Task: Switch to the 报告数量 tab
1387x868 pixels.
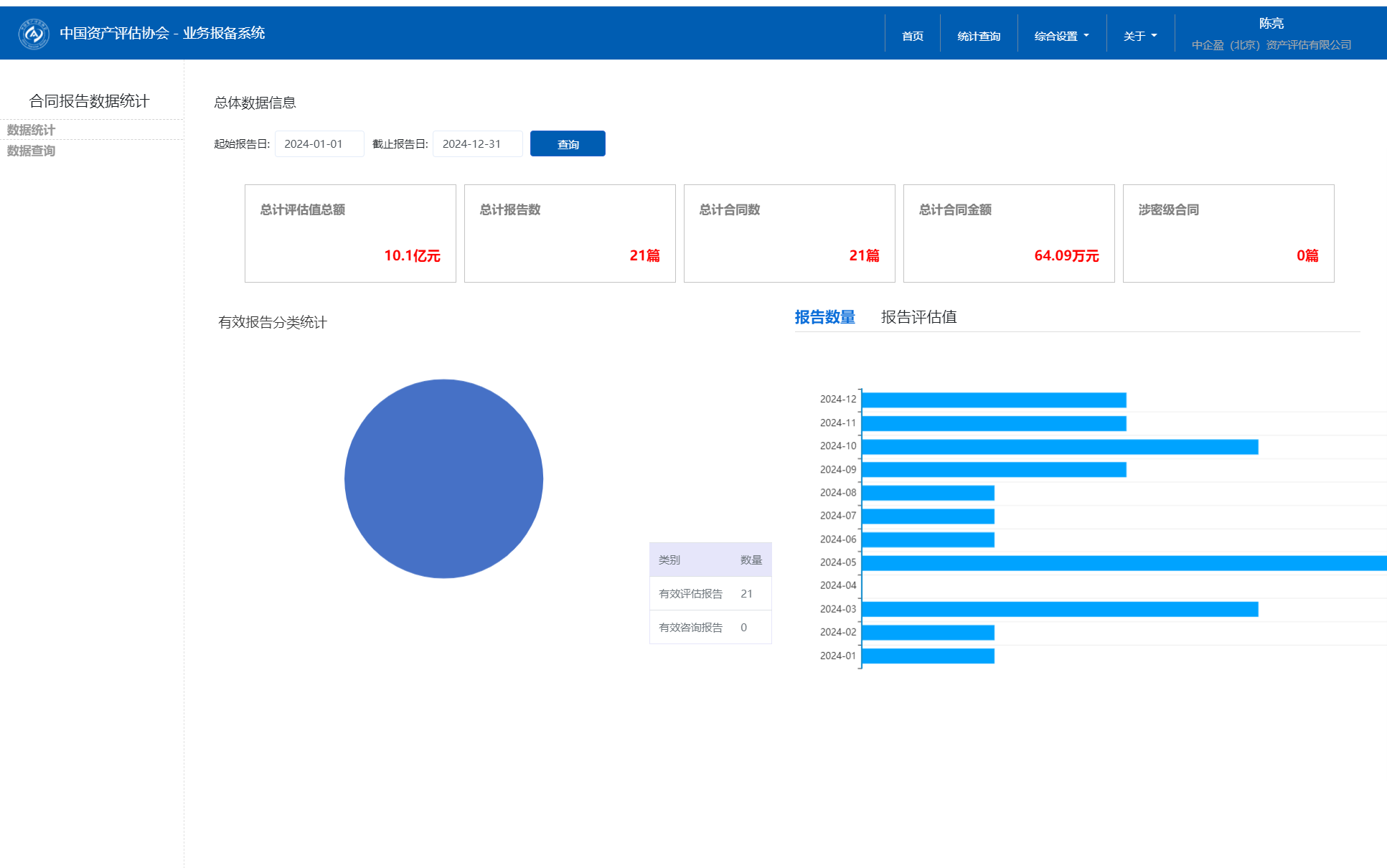Action: click(824, 317)
